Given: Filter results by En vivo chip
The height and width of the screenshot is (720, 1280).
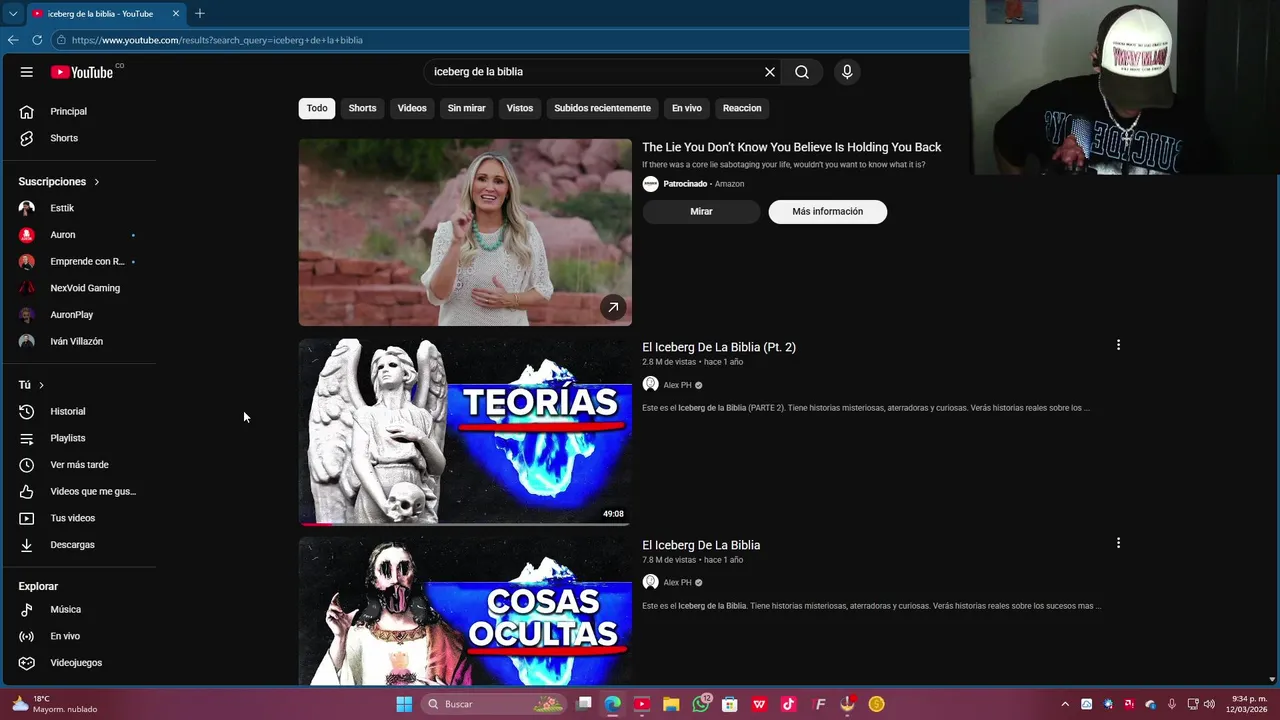Looking at the screenshot, I should (686, 108).
